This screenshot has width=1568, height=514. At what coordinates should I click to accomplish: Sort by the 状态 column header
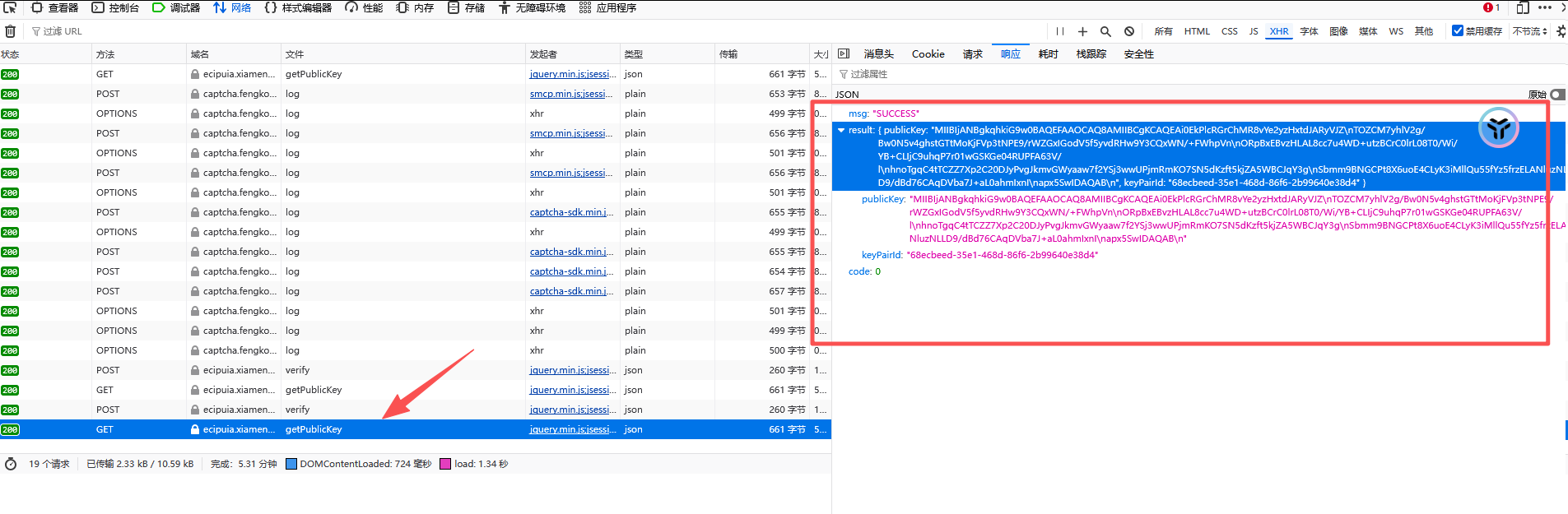point(45,54)
